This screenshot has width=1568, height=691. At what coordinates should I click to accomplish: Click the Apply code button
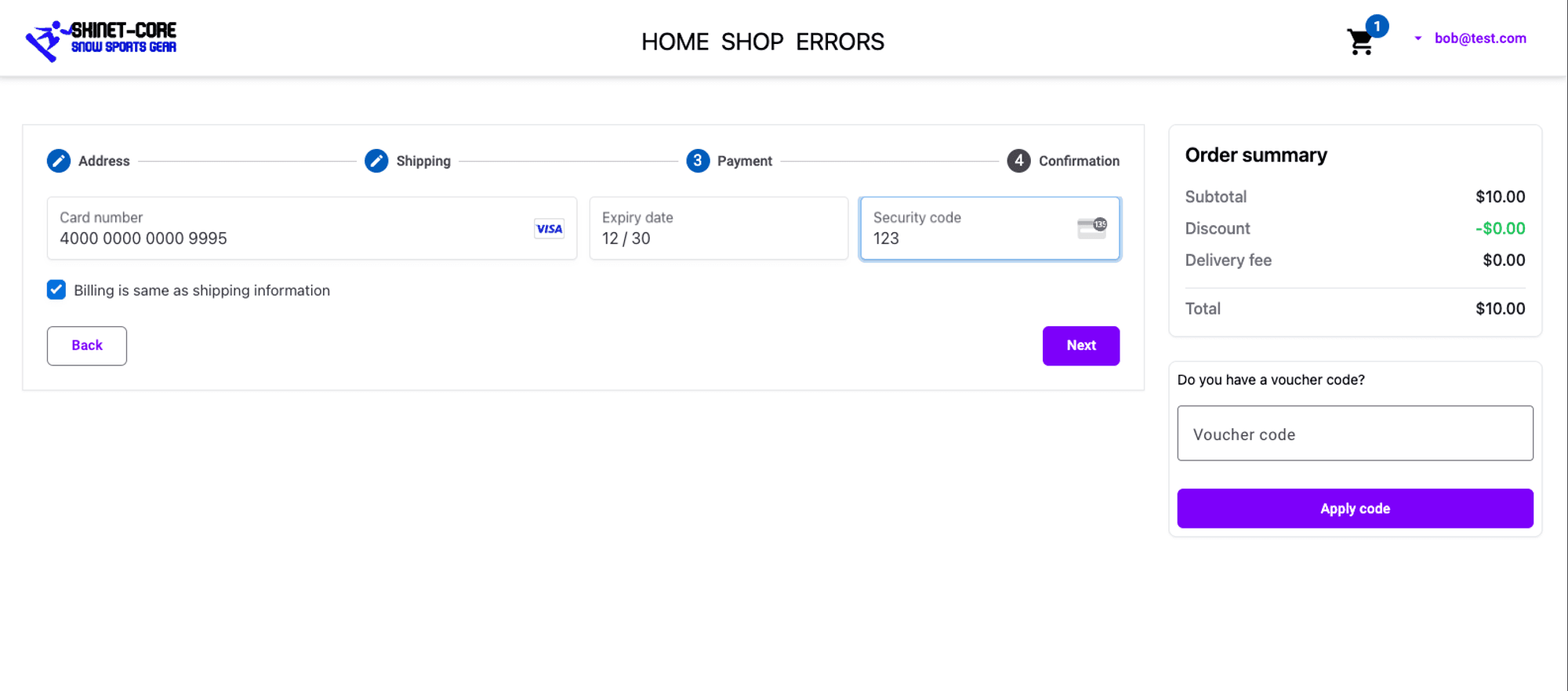coord(1354,508)
